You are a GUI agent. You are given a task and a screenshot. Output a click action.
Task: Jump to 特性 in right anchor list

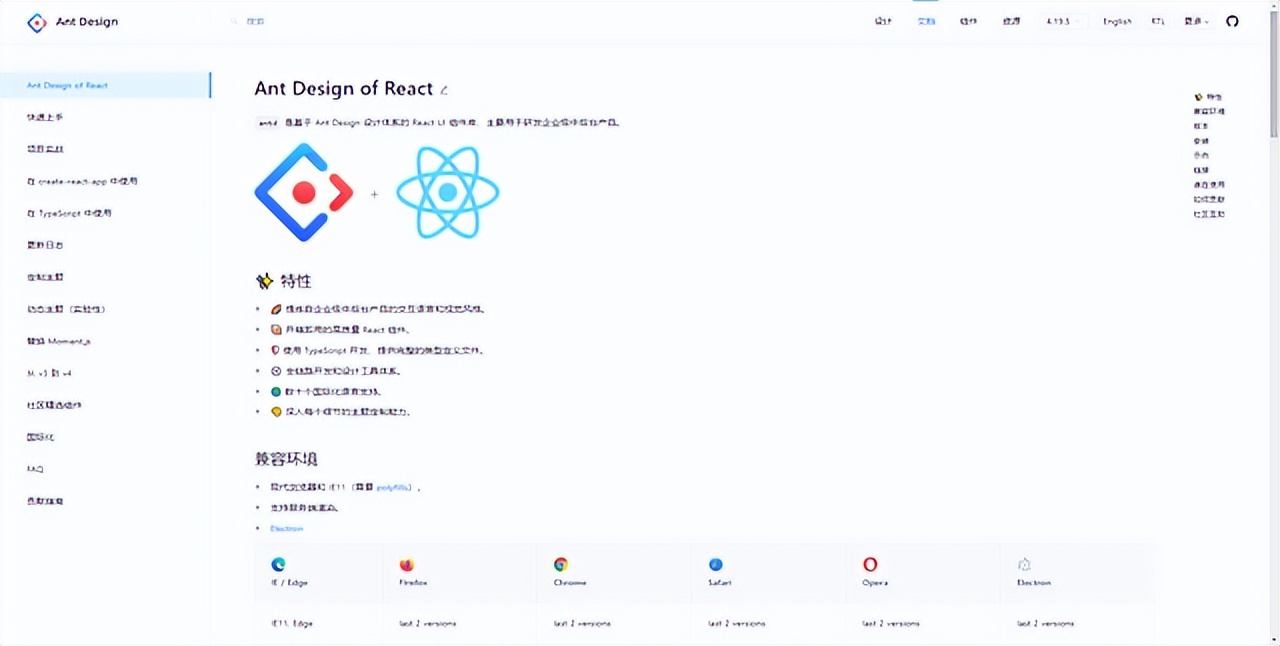pos(1208,97)
